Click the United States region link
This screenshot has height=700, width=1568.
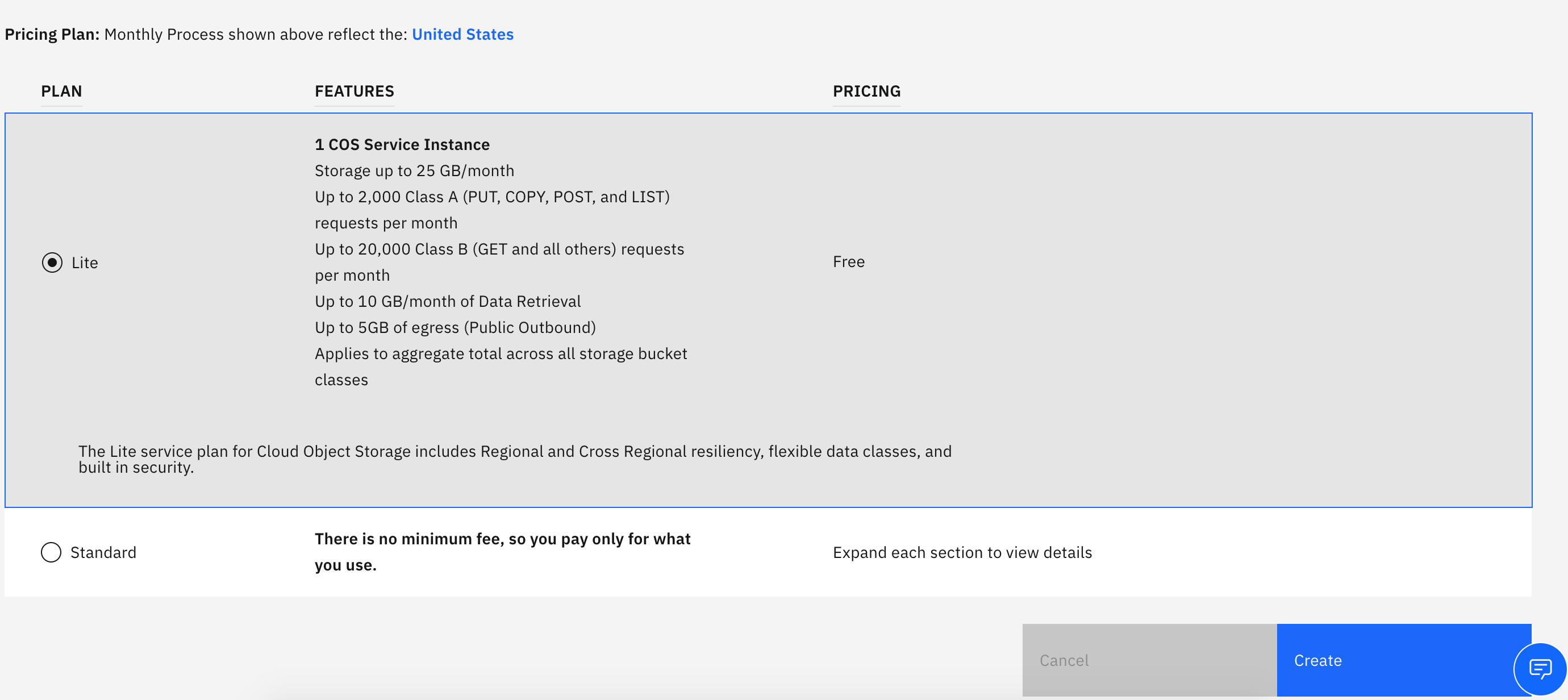pyautogui.click(x=462, y=35)
